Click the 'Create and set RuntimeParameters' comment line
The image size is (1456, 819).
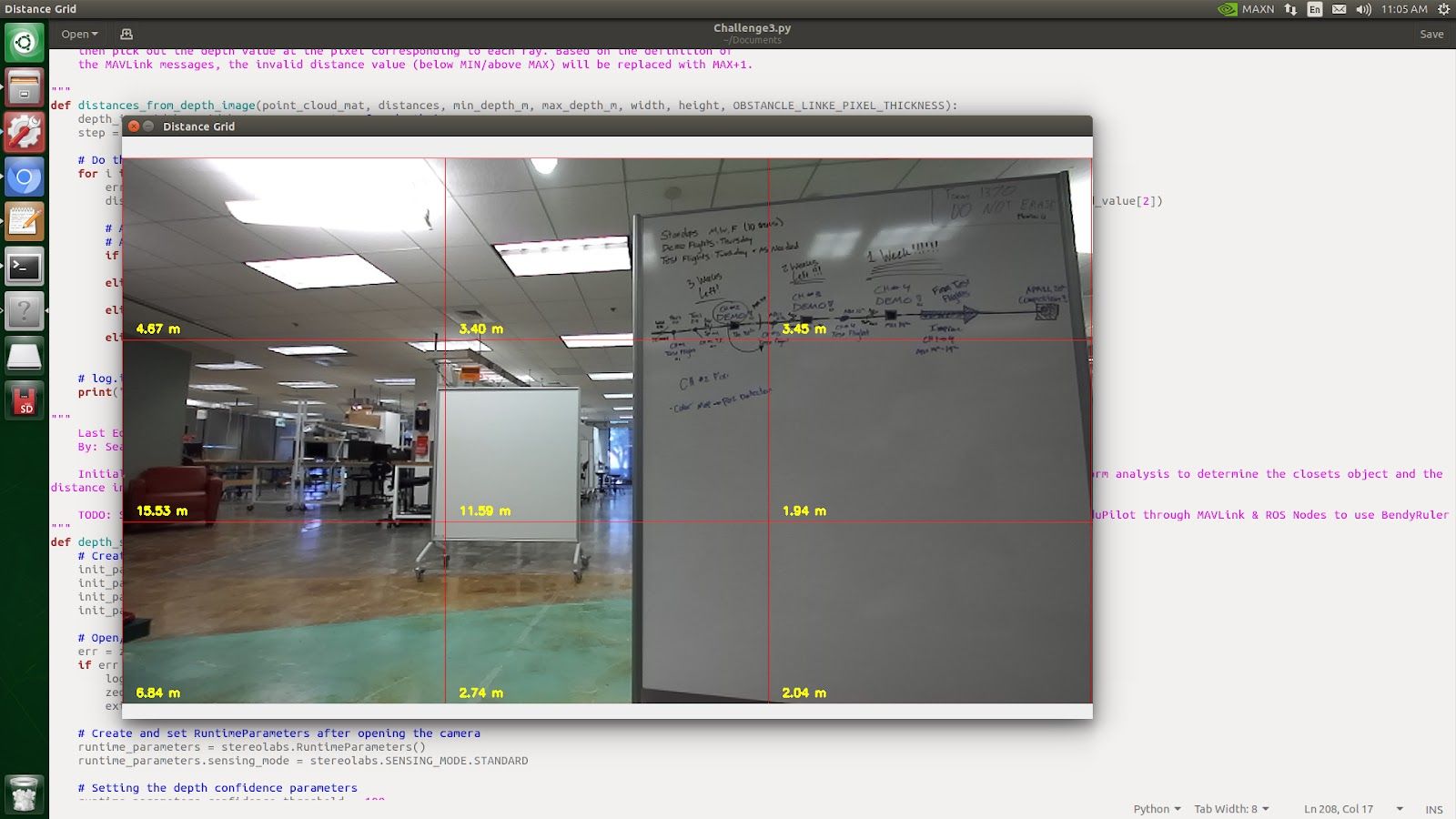coord(279,733)
